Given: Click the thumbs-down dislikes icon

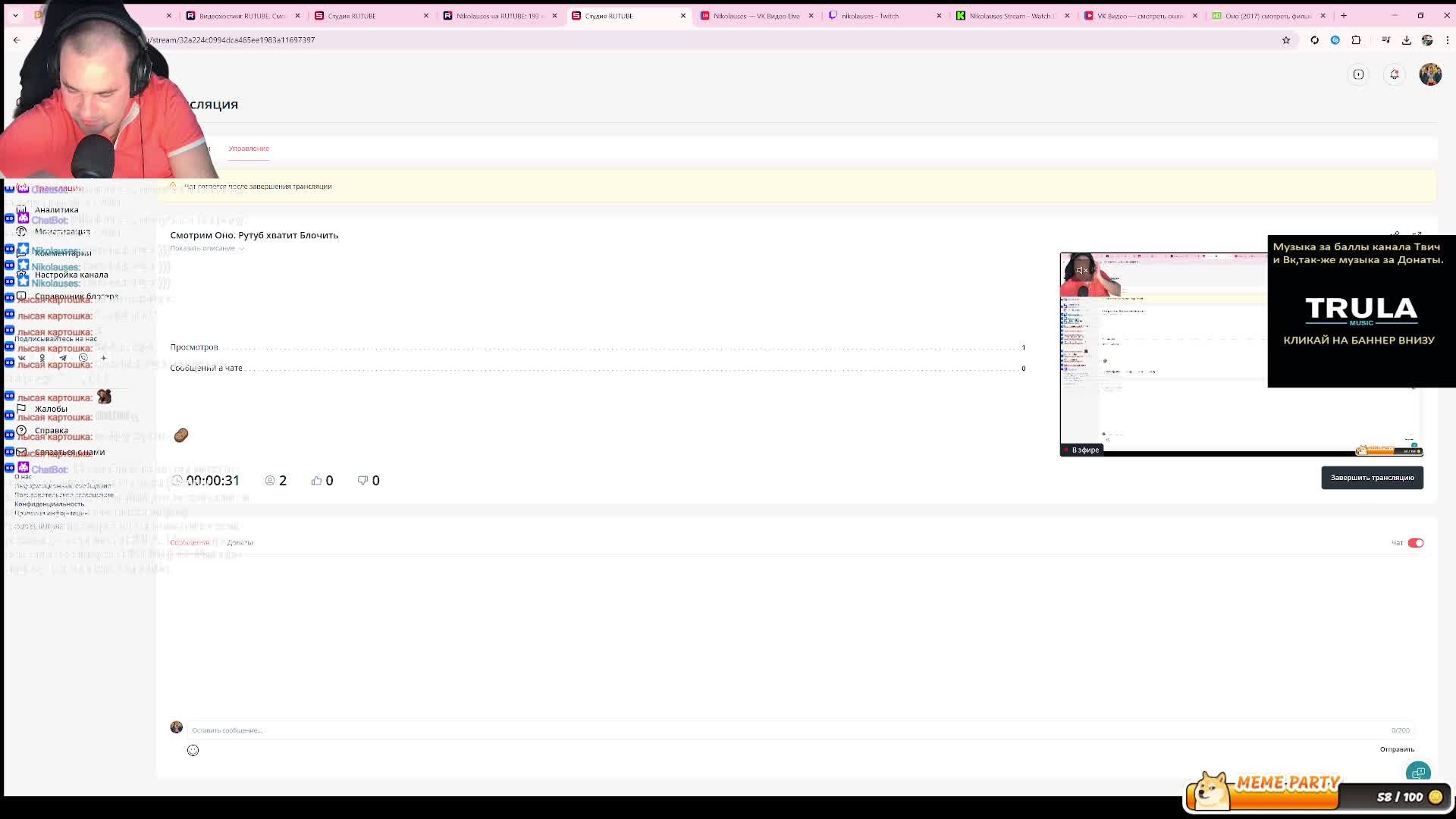Looking at the screenshot, I should point(362,481).
